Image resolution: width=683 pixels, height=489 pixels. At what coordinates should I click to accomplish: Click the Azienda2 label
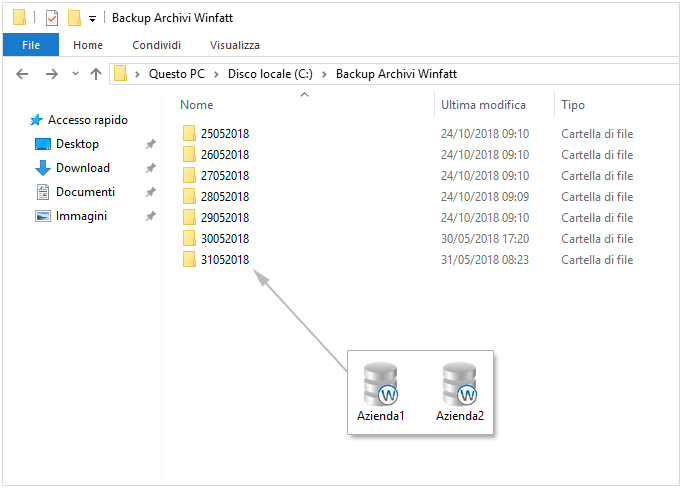(460, 416)
